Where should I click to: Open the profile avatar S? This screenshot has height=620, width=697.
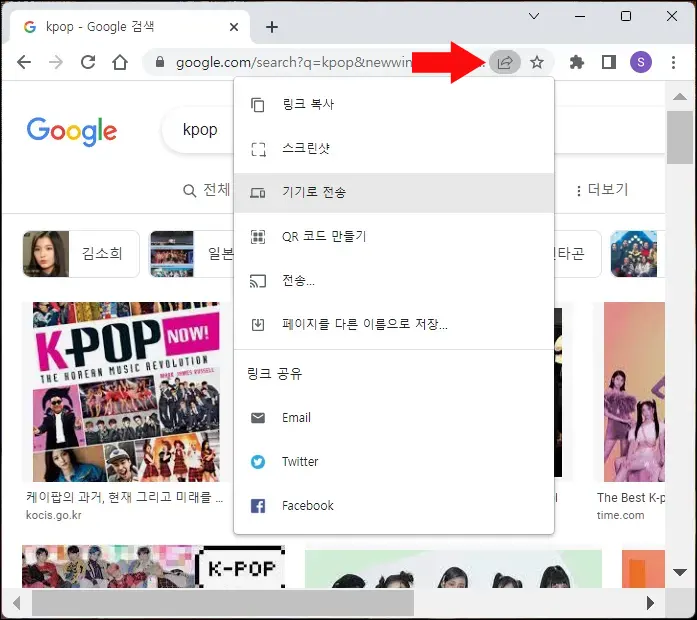pos(641,62)
